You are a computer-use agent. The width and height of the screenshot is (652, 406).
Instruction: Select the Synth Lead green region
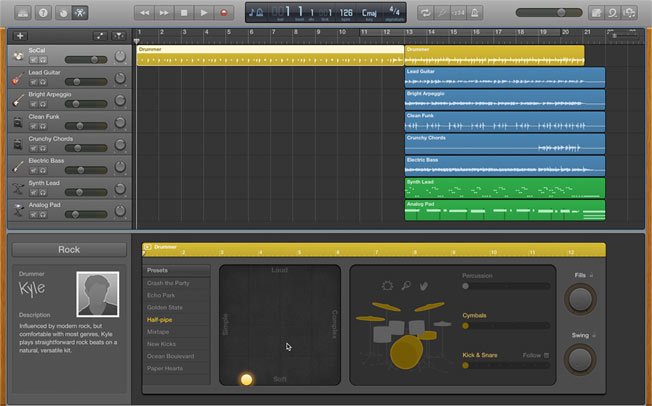coord(505,188)
